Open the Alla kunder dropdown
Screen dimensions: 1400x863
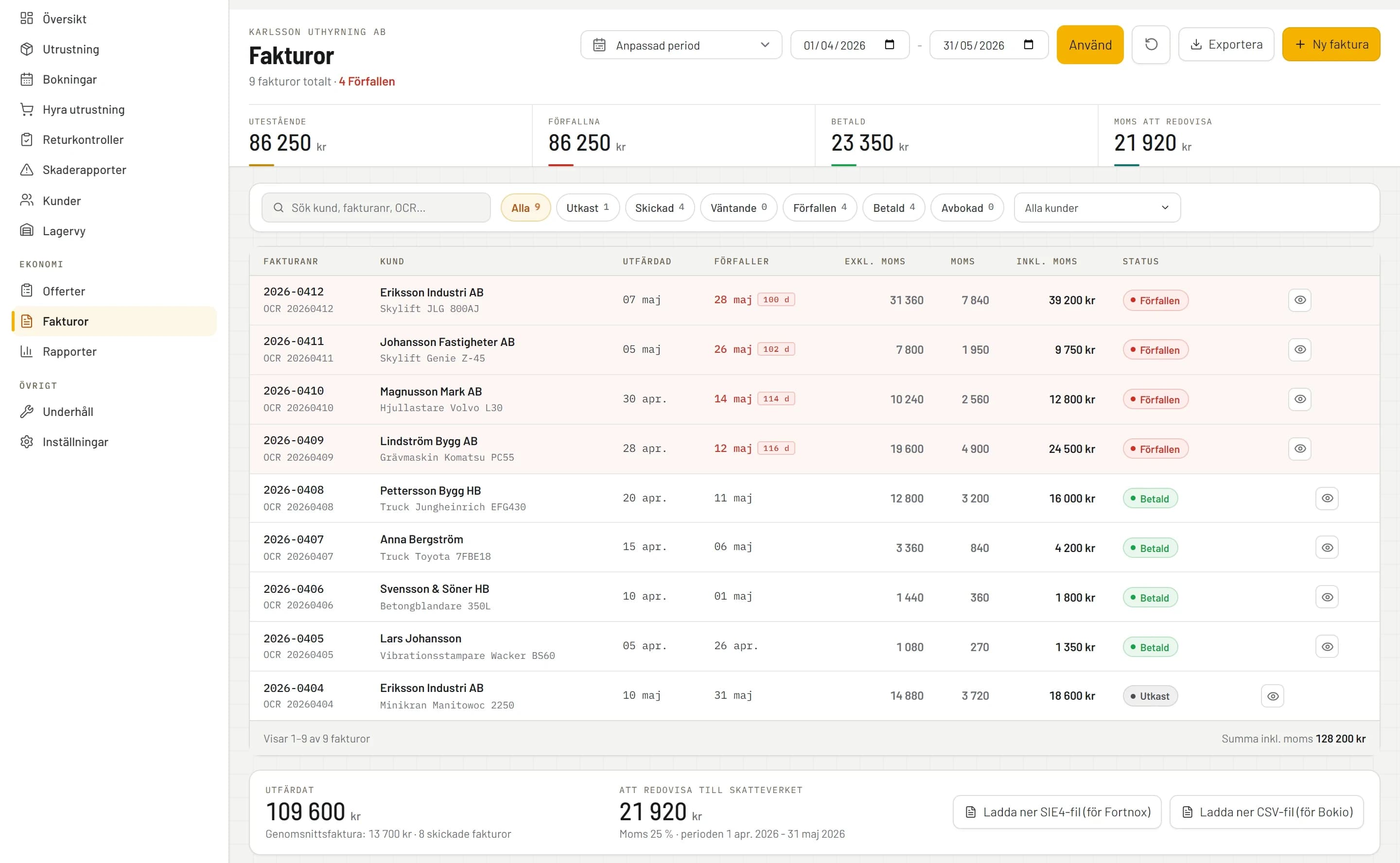tap(1097, 208)
